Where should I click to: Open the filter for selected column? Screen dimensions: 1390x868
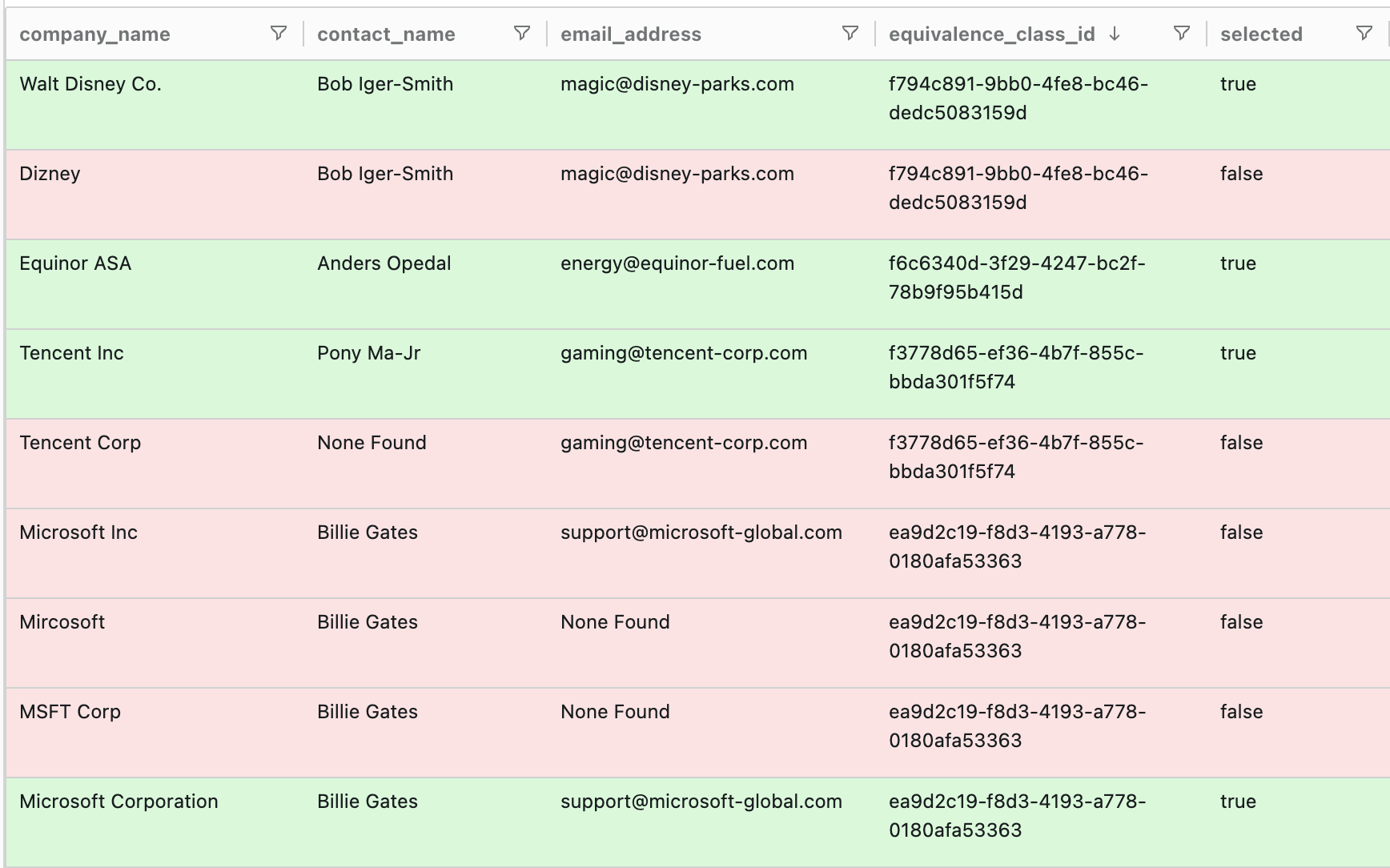(x=1364, y=33)
